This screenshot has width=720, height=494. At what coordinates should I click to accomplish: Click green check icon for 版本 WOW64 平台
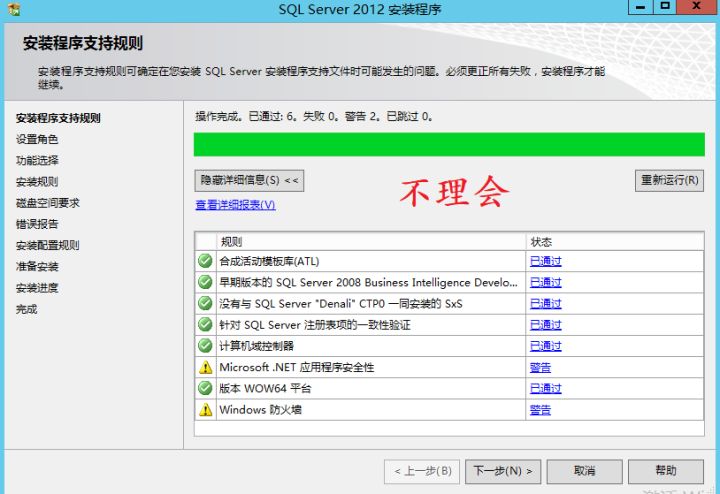click(x=205, y=388)
